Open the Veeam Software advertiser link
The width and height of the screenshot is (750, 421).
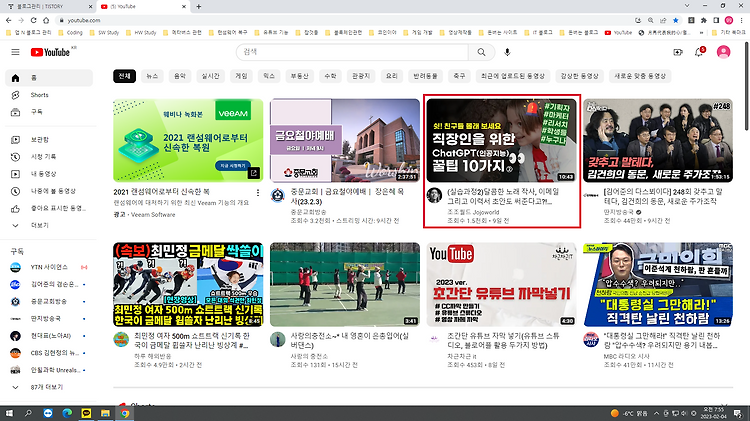point(153,215)
